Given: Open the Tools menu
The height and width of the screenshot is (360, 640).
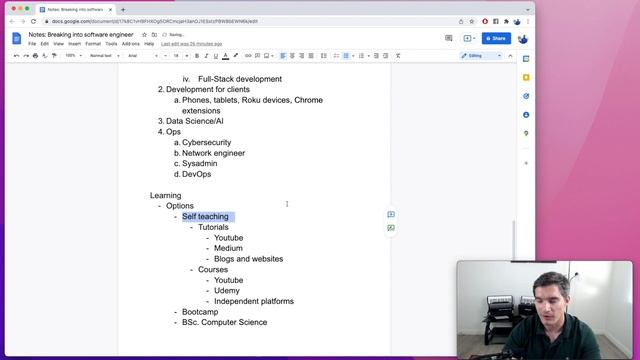Looking at the screenshot, I should pyautogui.click(x=111, y=44).
